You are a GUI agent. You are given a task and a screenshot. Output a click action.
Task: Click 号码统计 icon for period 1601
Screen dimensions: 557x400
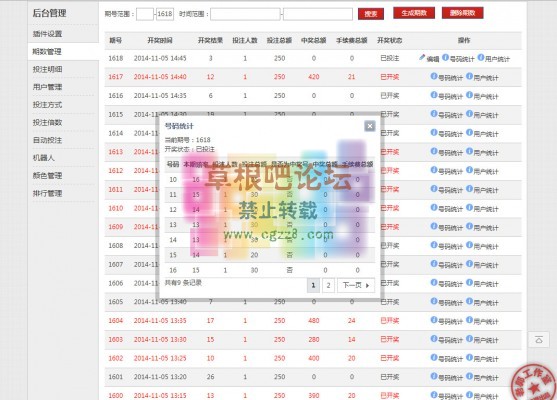click(434, 376)
